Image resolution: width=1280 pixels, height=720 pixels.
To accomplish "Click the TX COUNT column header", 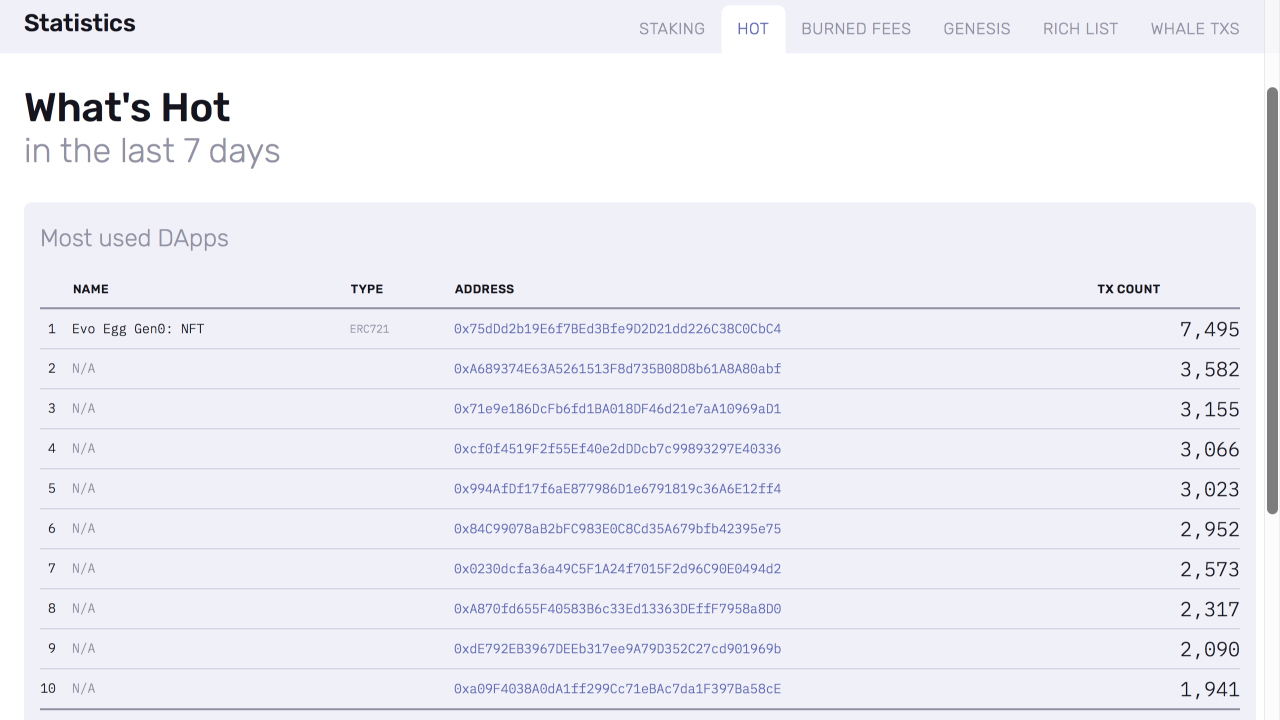I will (1129, 289).
